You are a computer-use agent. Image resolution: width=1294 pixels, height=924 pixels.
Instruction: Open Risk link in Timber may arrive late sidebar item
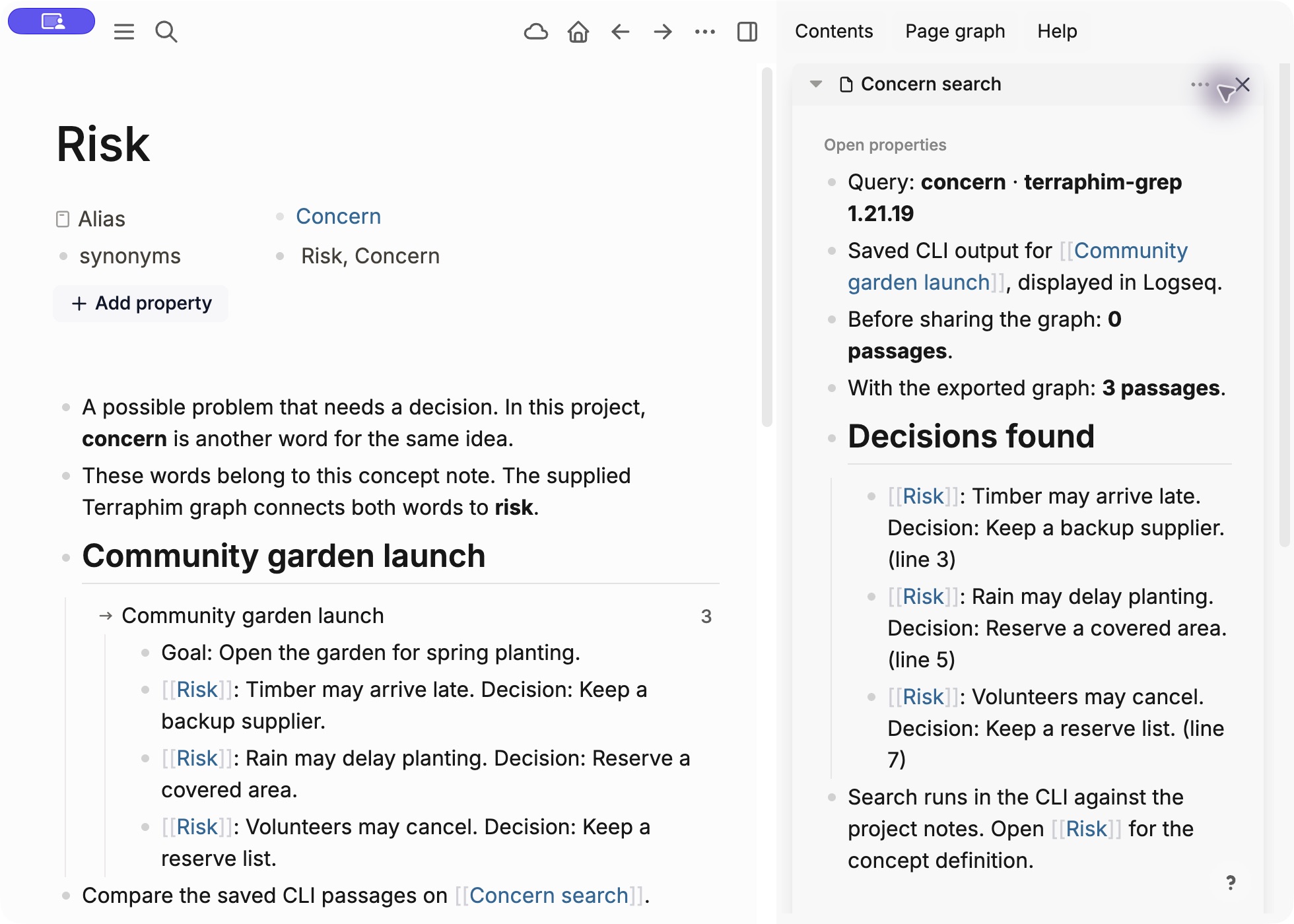923,496
